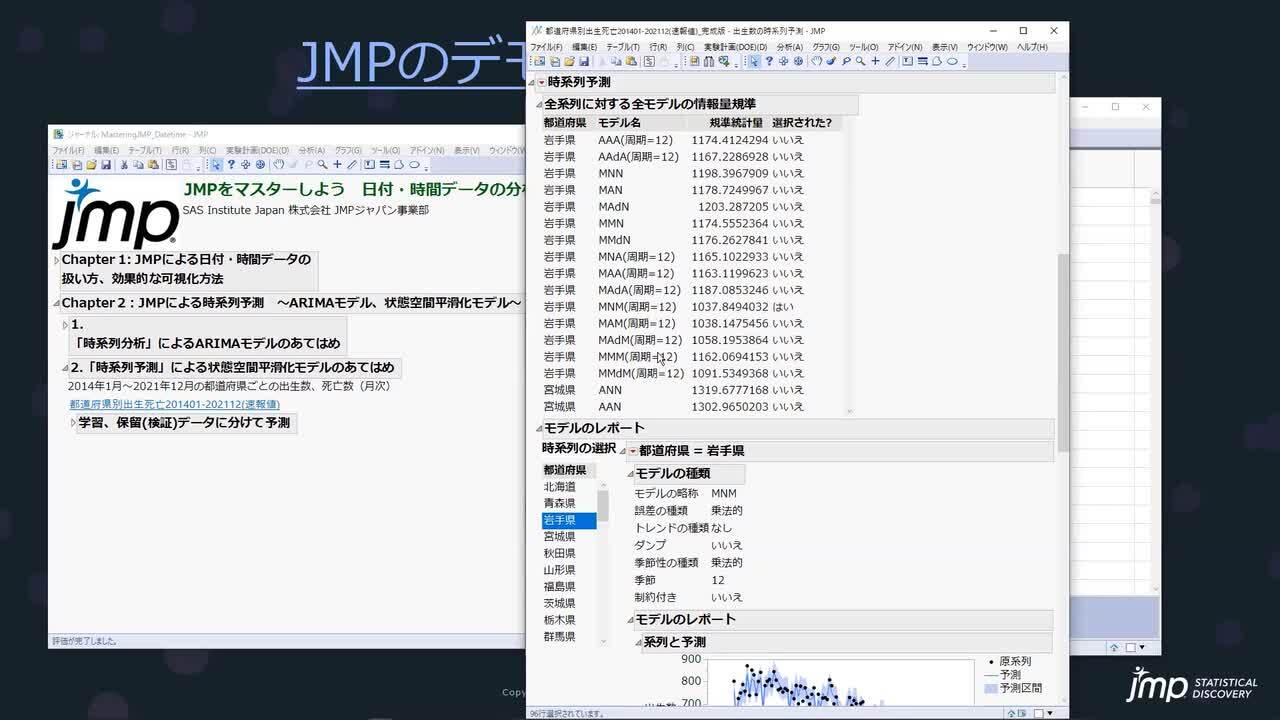
Task: Select 福島県 in the series list
Action: 560,587
